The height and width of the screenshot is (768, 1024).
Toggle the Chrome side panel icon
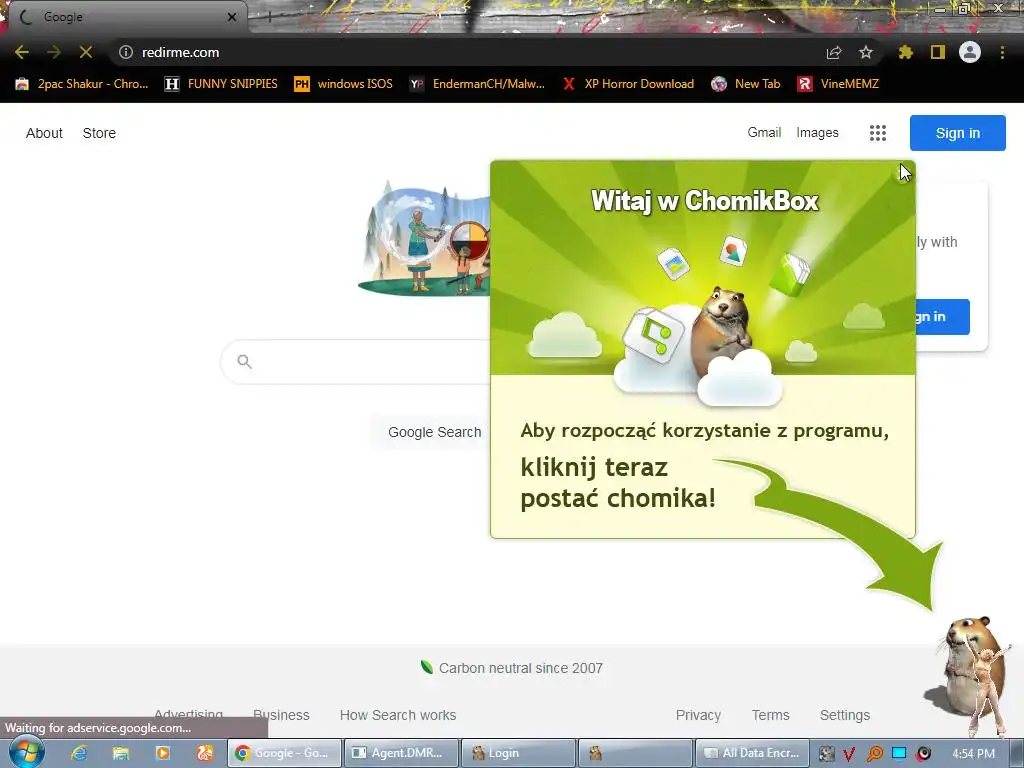click(x=938, y=52)
